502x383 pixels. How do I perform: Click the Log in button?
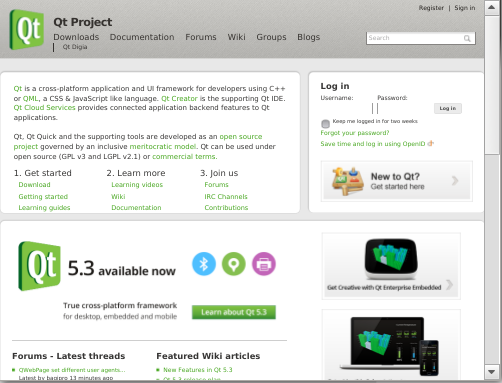click(448, 108)
